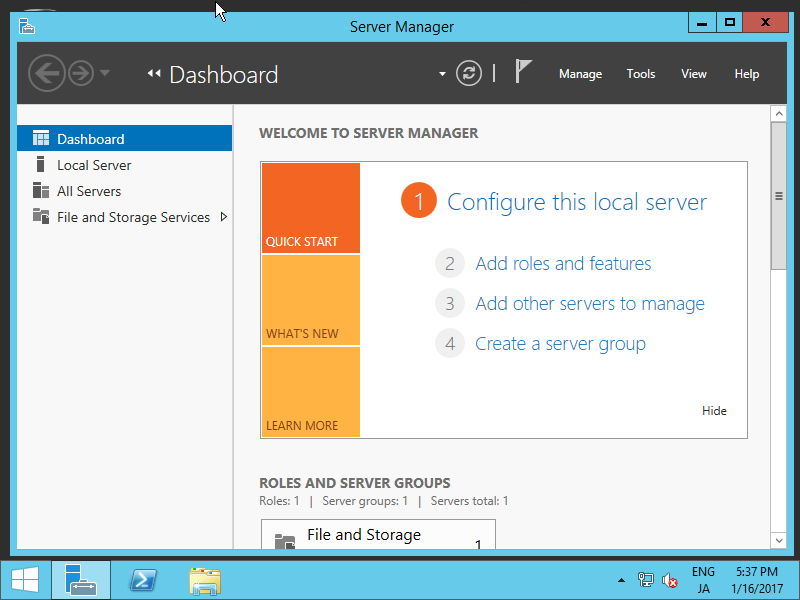Open the View menu

(693, 74)
